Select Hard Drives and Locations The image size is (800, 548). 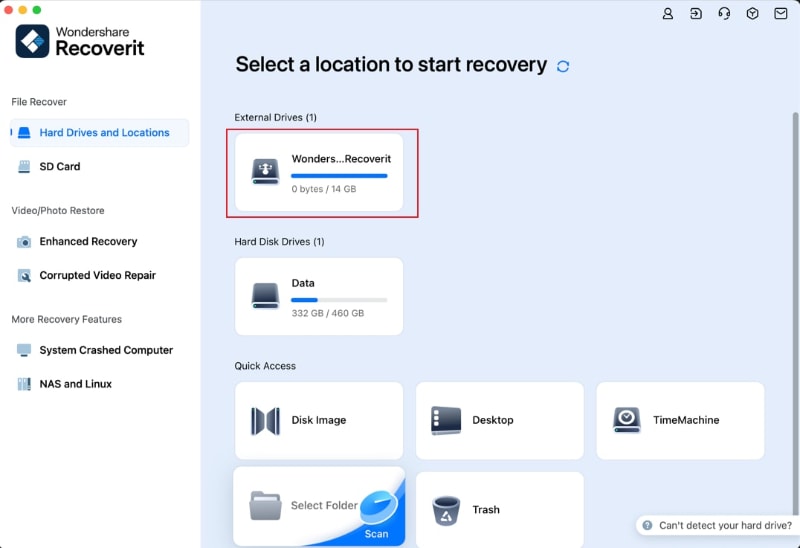[99, 133]
